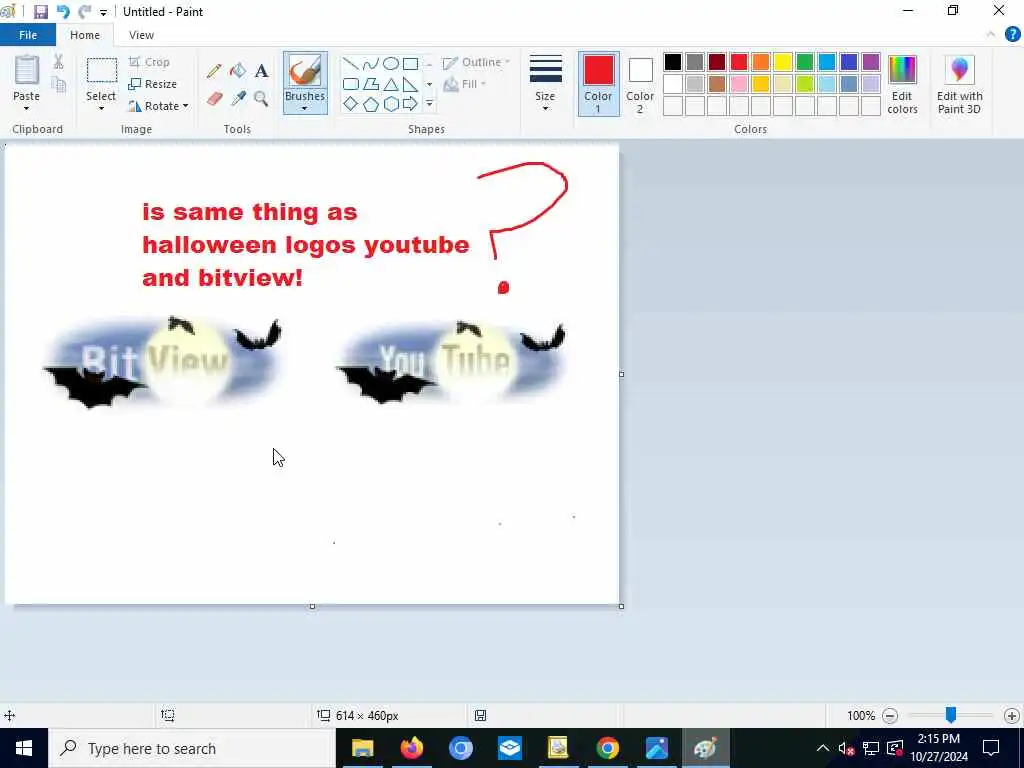The width and height of the screenshot is (1024, 768).
Task: Pick the dark red color swatch
Action: pyautogui.click(x=716, y=62)
